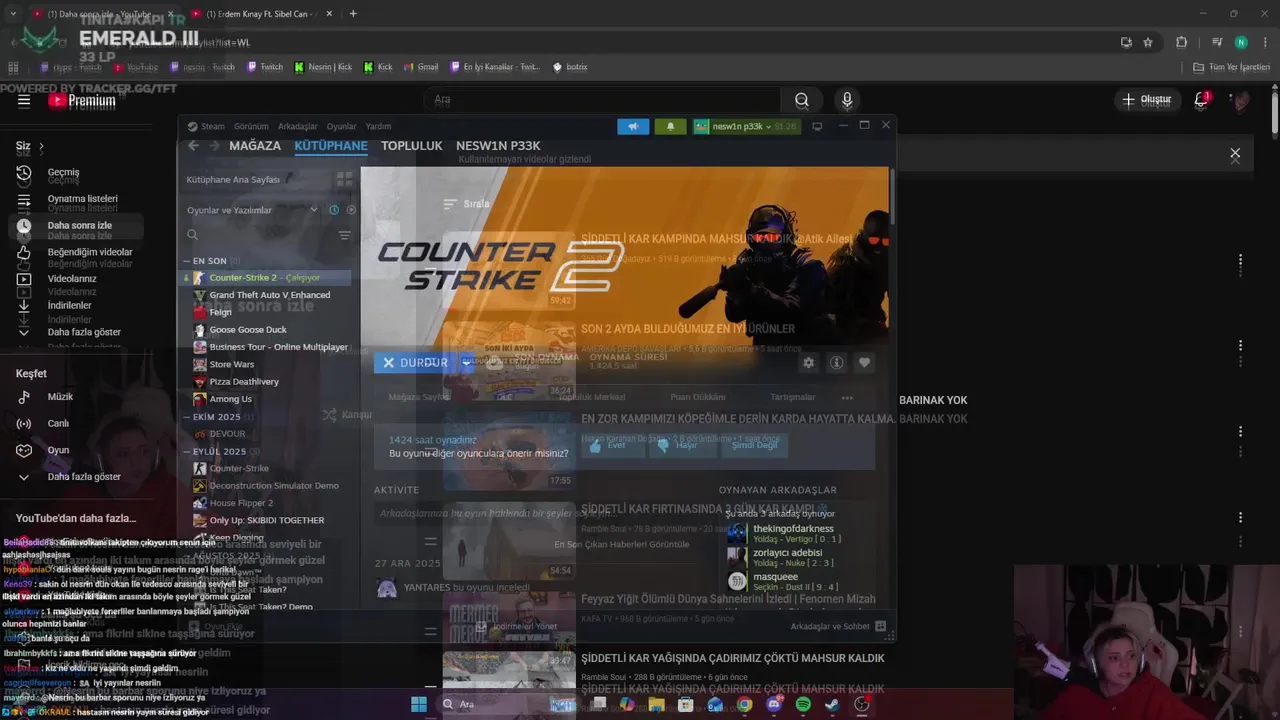Open Kütüphane Ana Sayfası
This screenshot has width=1280, height=720.
pos(233,179)
